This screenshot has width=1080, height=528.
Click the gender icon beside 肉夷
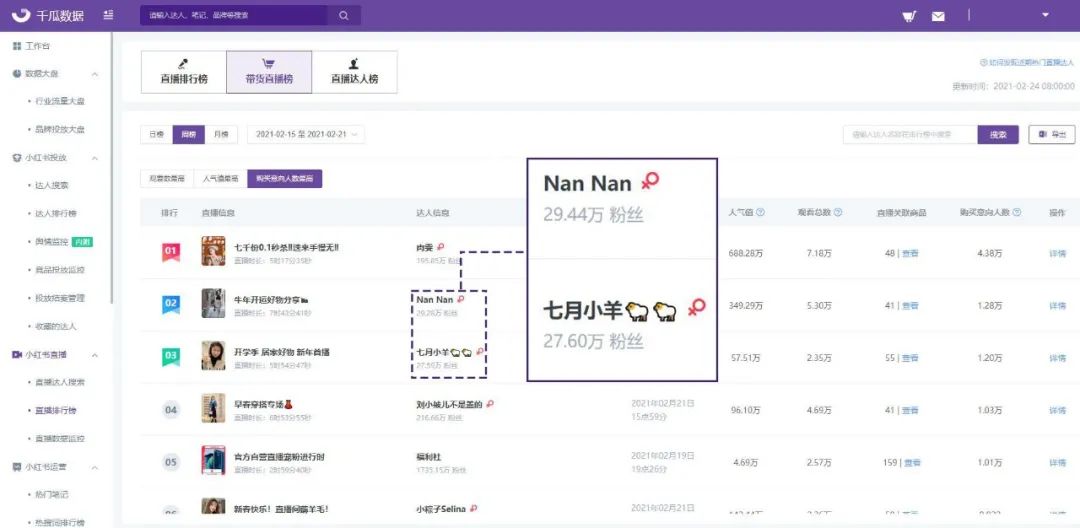pyautogui.click(x=441, y=246)
